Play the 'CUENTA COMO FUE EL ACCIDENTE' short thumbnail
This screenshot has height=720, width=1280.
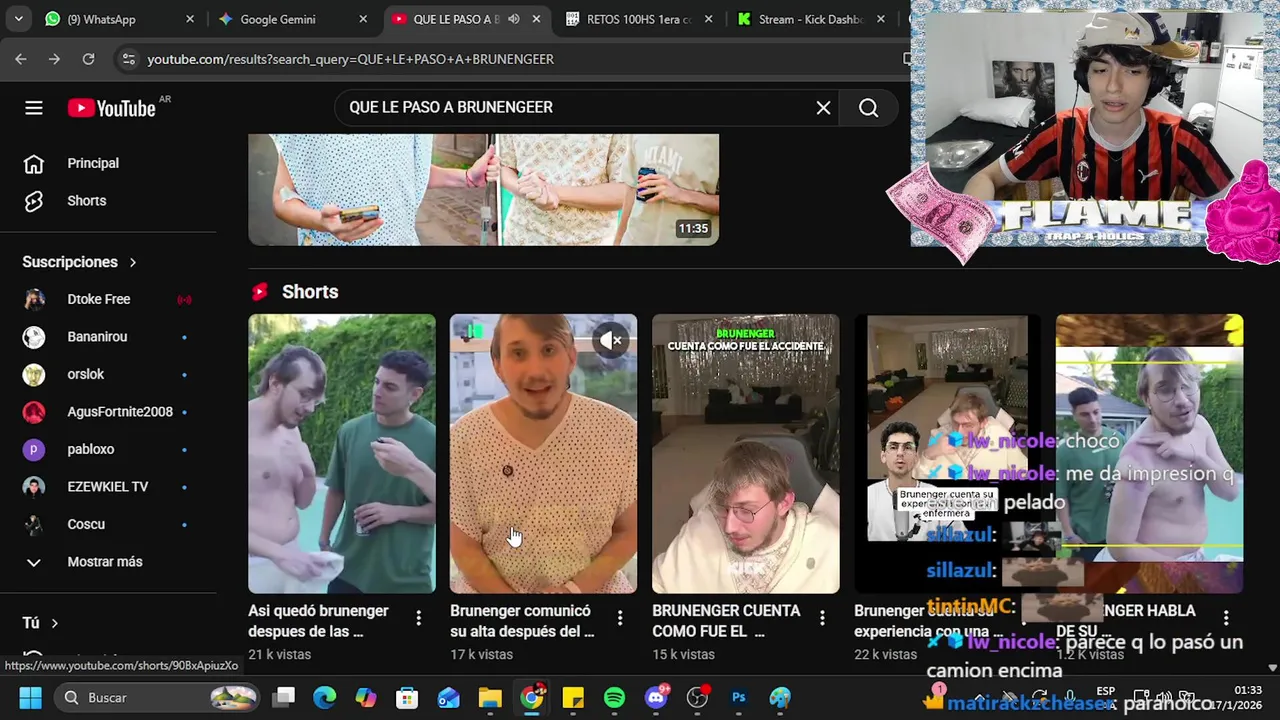(x=745, y=454)
